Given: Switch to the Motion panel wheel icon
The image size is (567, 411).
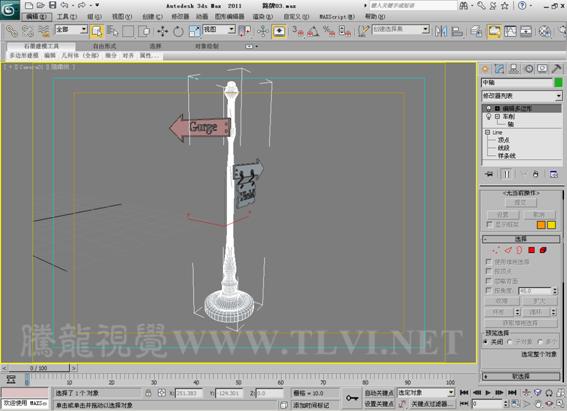Looking at the screenshot, I should click(x=529, y=69).
